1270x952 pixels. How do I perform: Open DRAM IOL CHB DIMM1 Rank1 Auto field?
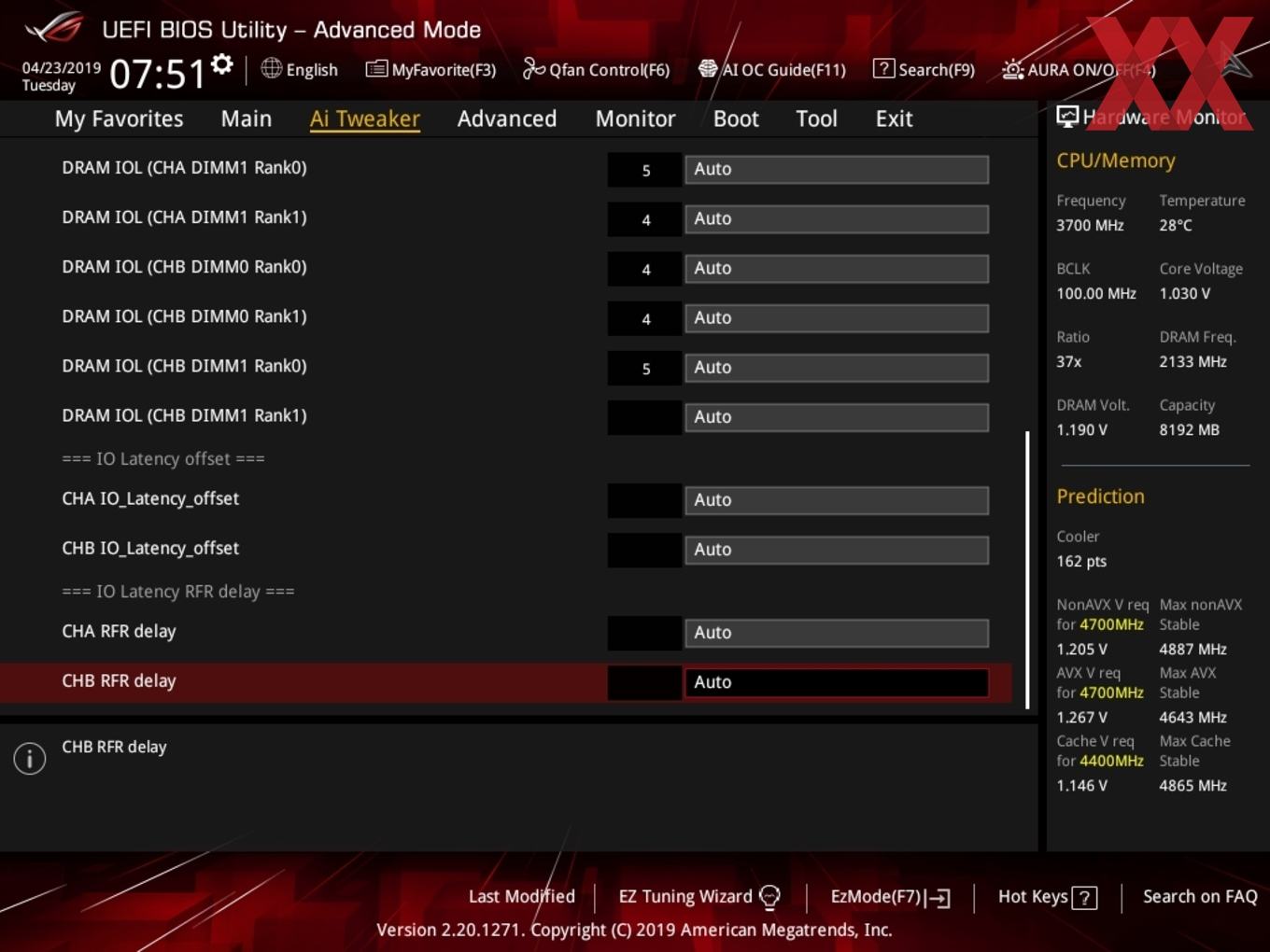point(837,416)
